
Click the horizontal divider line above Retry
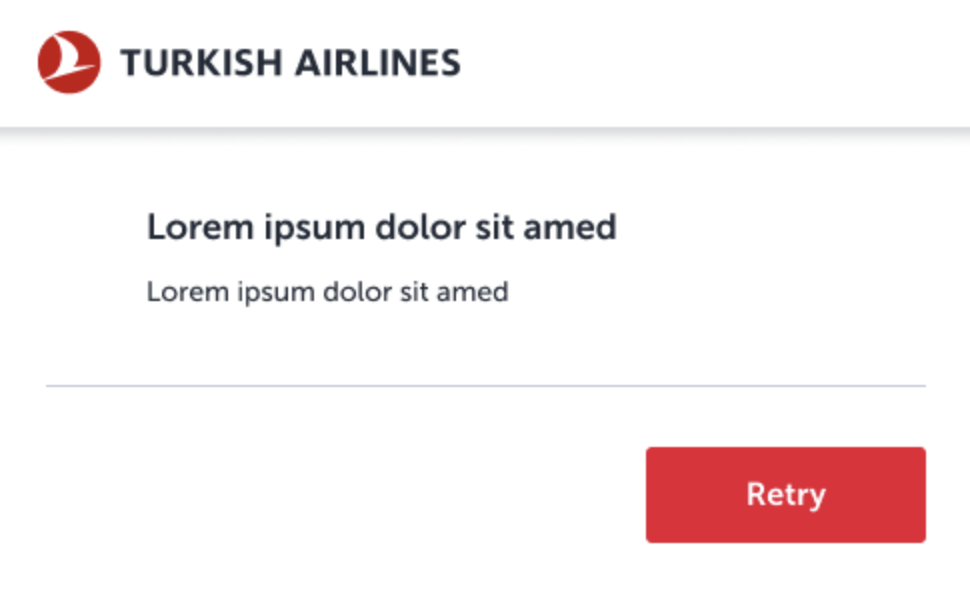[x=485, y=385]
